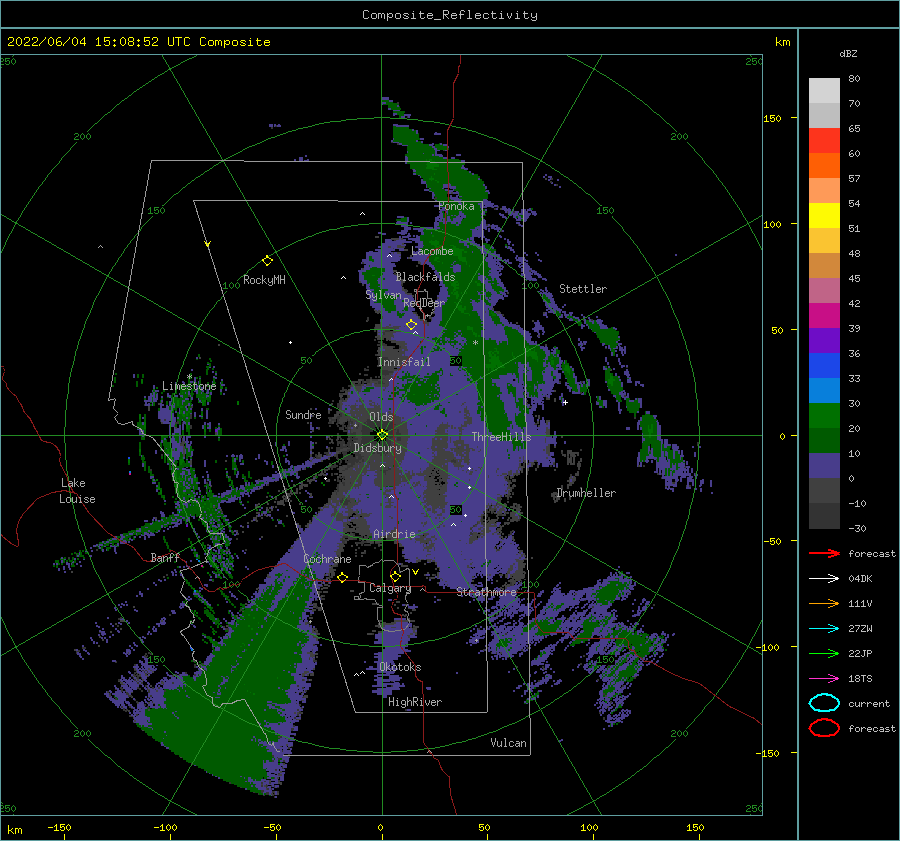Click the Ponoka town label
Viewport: 900px width, 841px height.
coord(456,206)
